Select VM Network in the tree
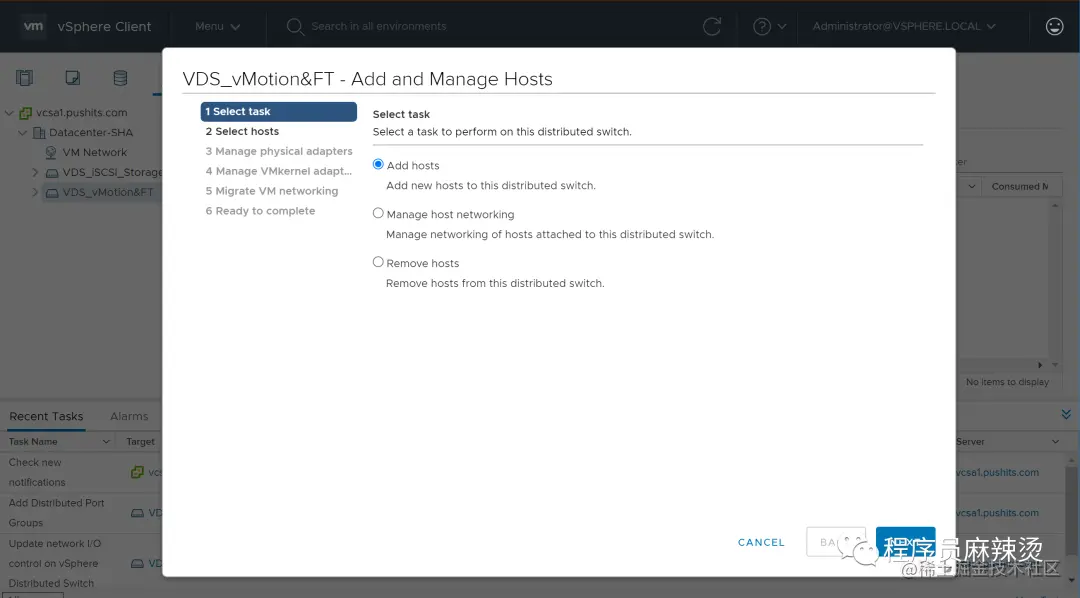The height and width of the screenshot is (598, 1080). [94, 152]
